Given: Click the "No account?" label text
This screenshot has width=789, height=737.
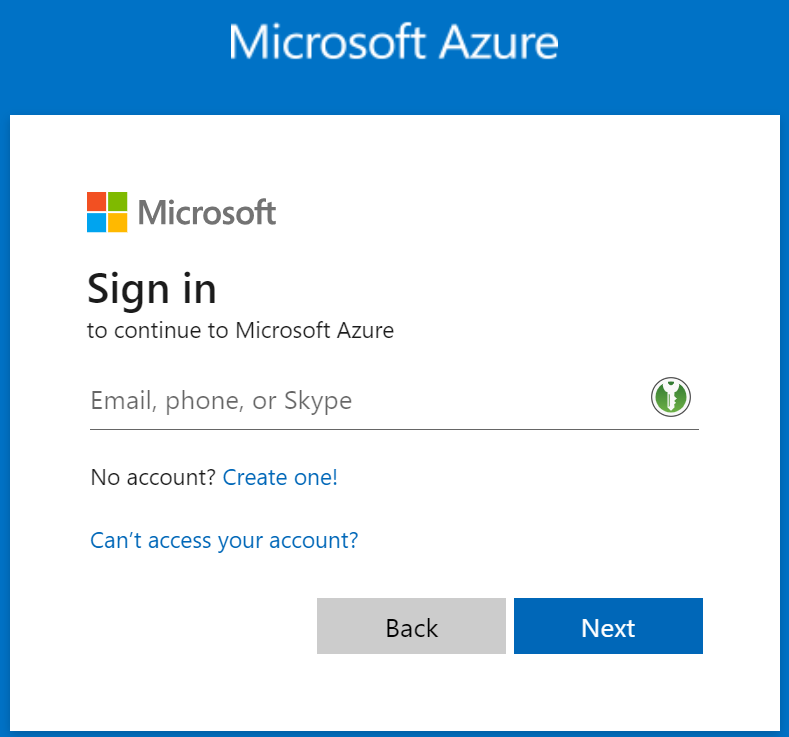Looking at the screenshot, I should pyautogui.click(x=153, y=478).
